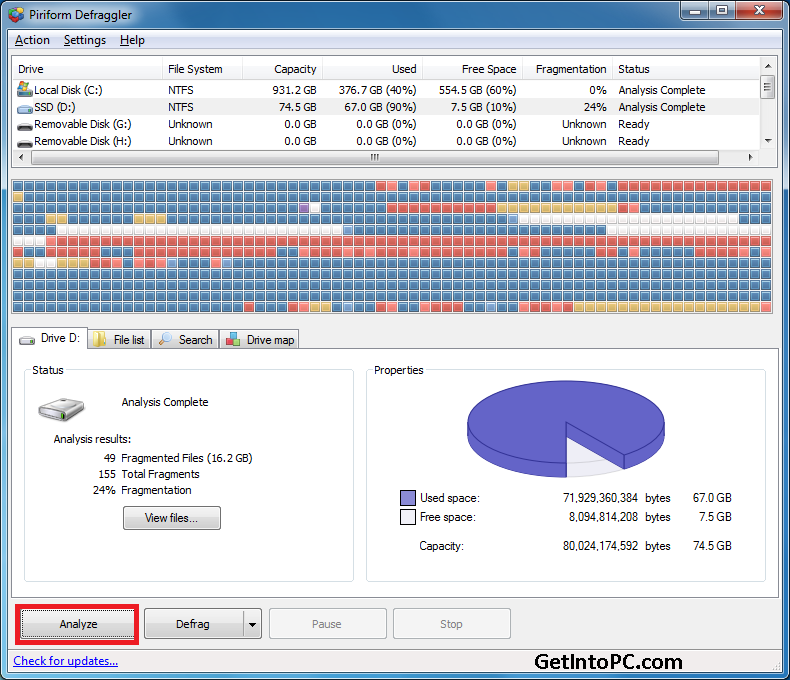Switch to the Search tab
This screenshot has width=790, height=680.
click(x=185, y=339)
